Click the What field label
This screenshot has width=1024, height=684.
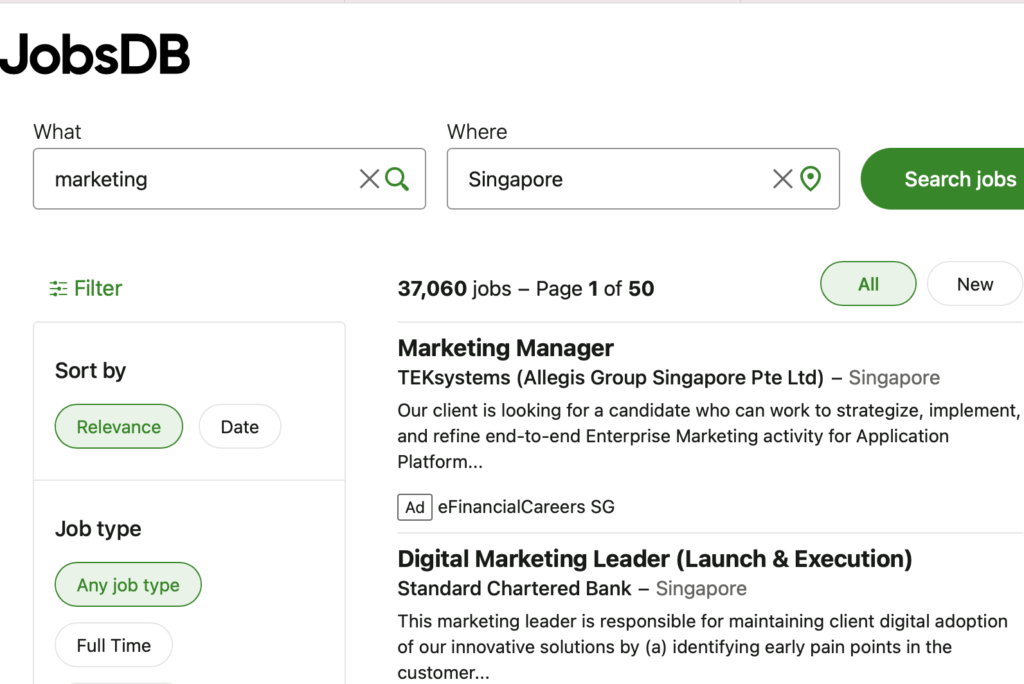57,131
